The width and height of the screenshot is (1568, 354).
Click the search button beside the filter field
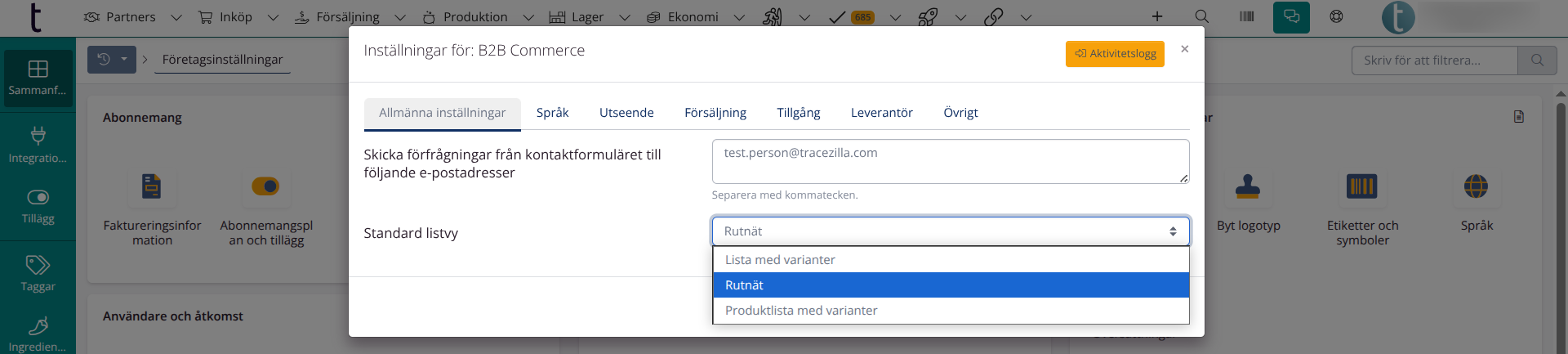coord(1537,60)
